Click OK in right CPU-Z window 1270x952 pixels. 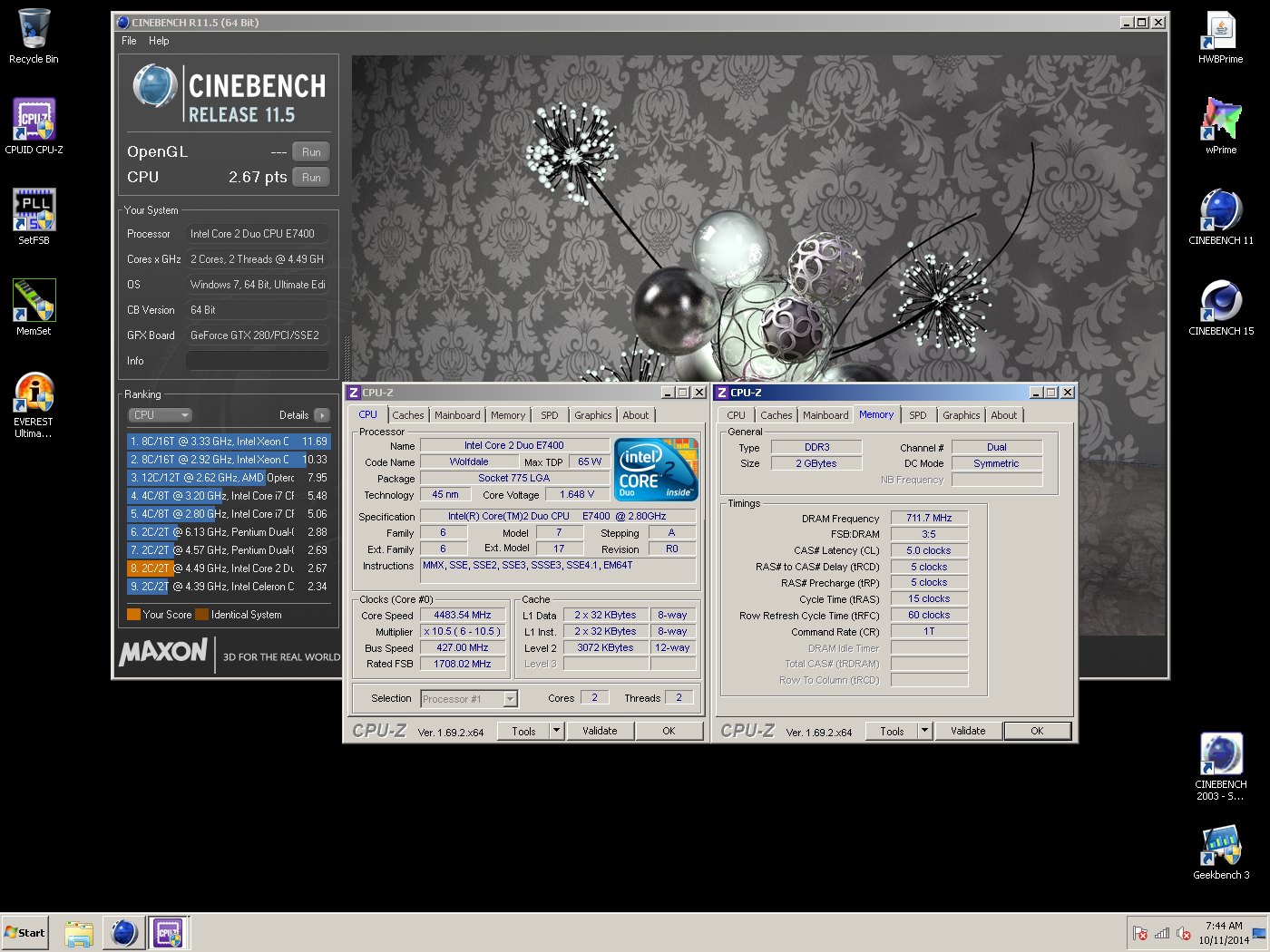[1037, 732]
